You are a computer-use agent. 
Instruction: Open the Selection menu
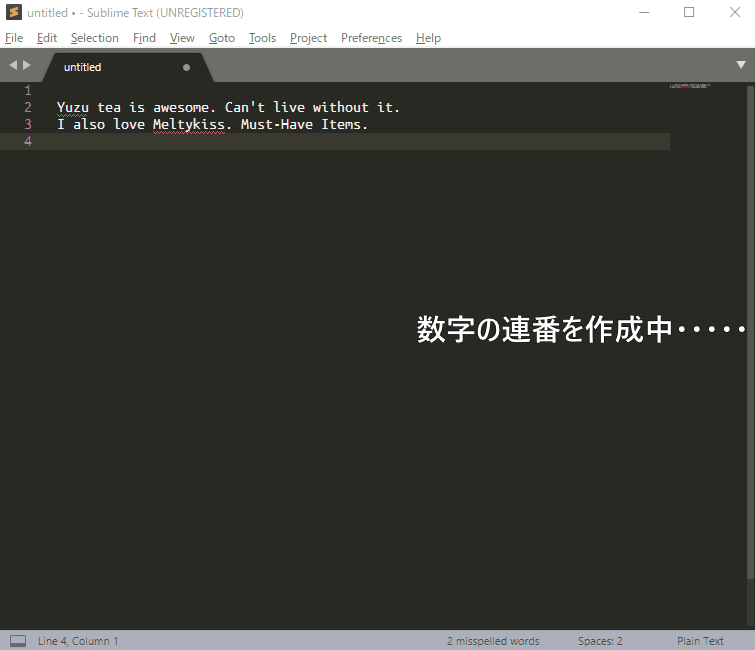point(94,38)
